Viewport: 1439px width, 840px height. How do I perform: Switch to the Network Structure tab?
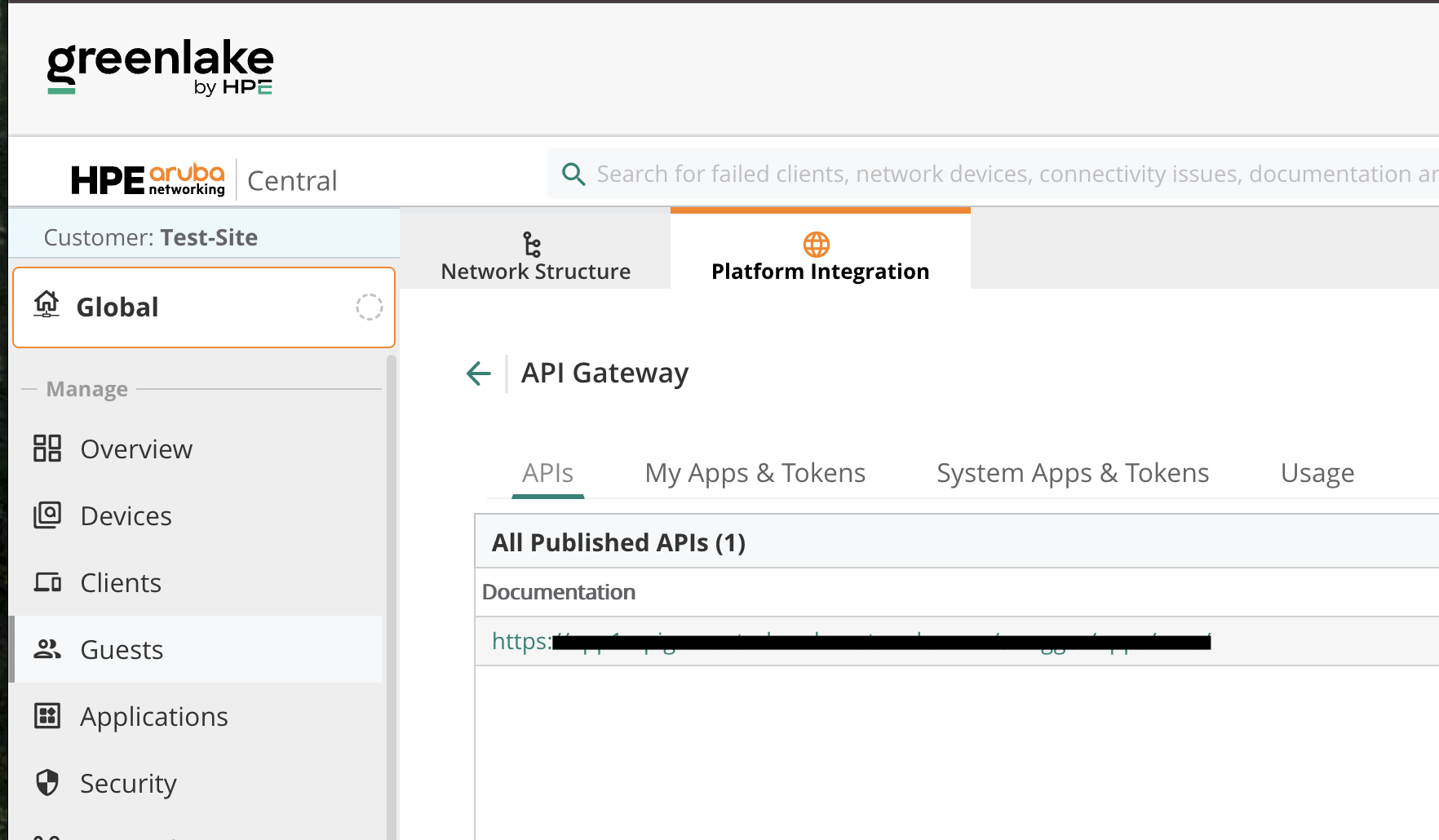(535, 250)
